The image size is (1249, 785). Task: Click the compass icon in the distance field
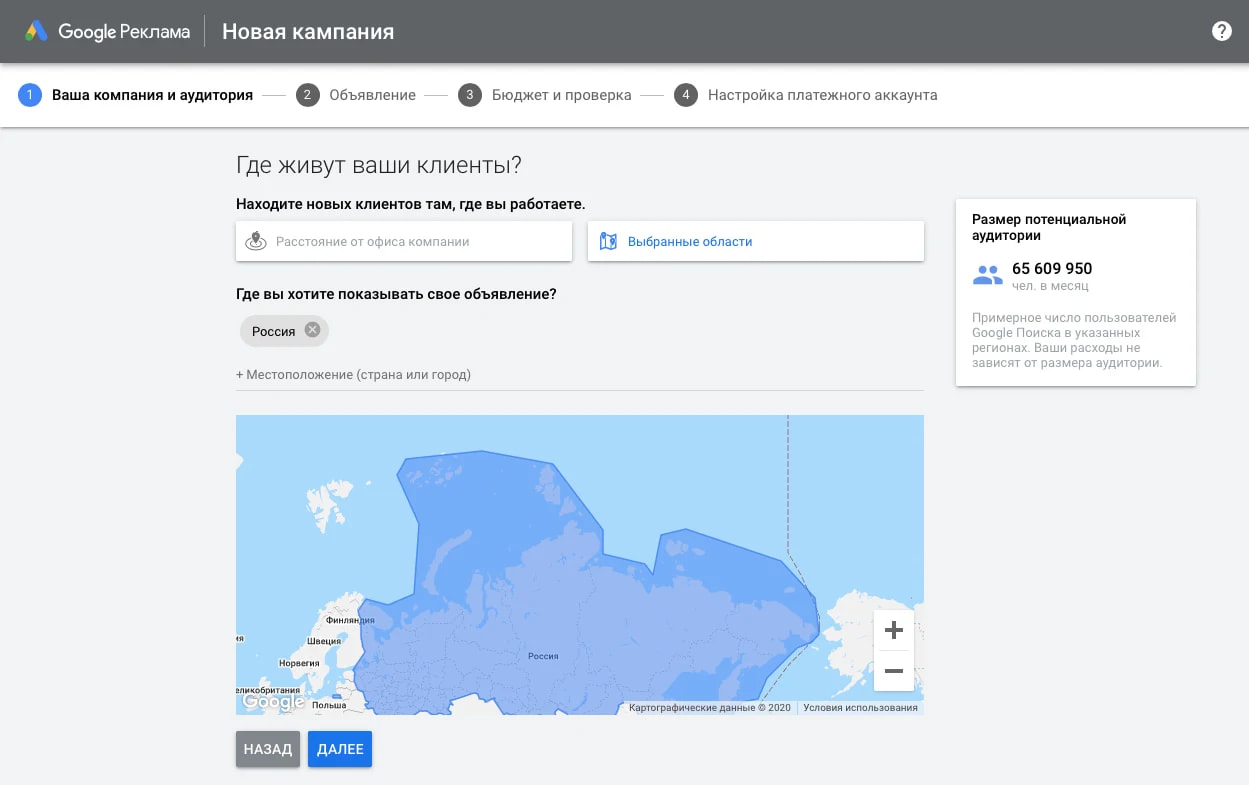[x=257, y=240]
